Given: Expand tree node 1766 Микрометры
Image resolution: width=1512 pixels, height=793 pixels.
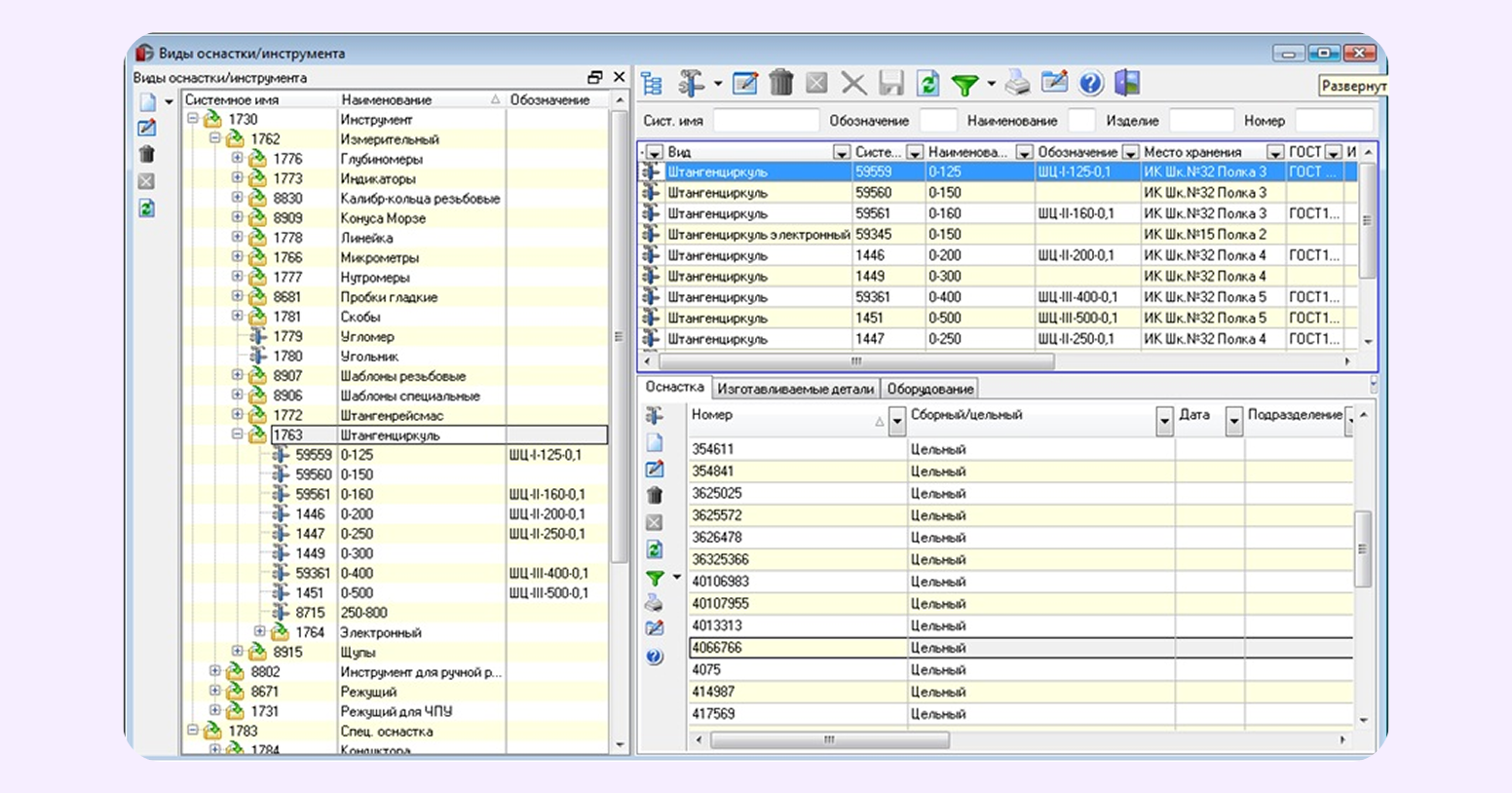Looking at the screenshot, I should (x=238, y=257).
